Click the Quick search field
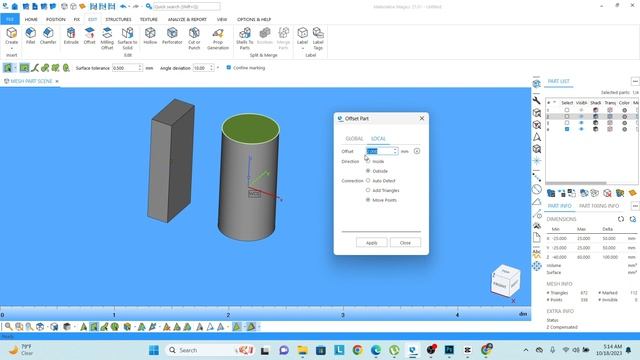640x360 pixels. click(187, 7)
